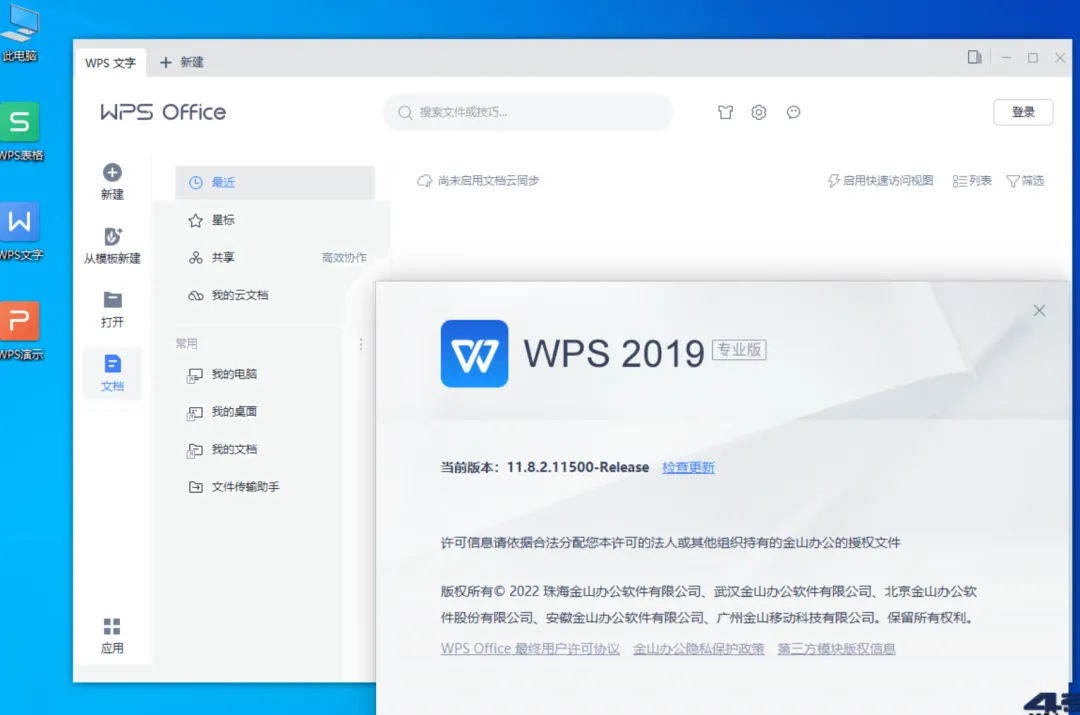Open the 筛选 filter
The width and height of the screenshot is (1080, 715).
click(x=1026, y=180)
